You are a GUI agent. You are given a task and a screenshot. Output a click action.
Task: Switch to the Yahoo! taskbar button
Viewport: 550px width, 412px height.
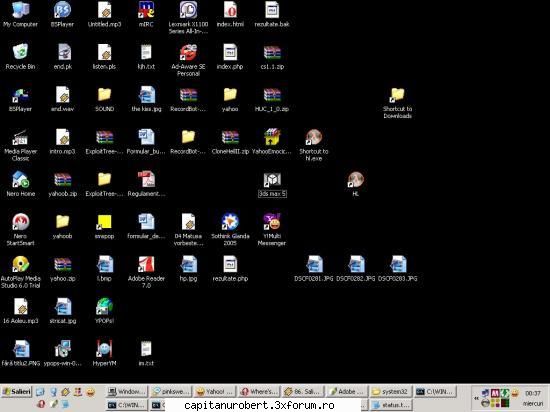coord(216,391)
